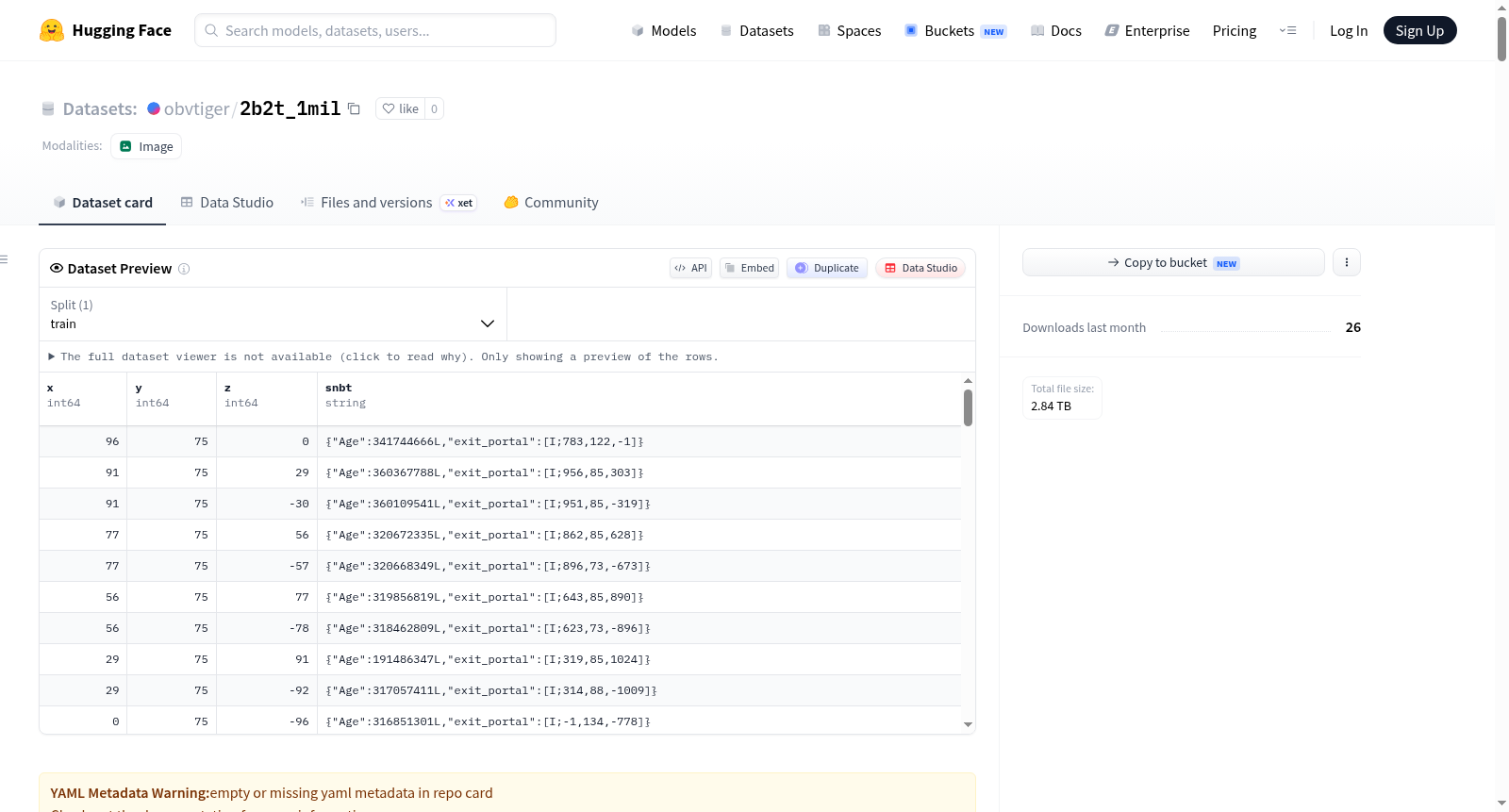1509x812 pixels.
Task: Go to the Pricing page
Action: pyautogui.click(x=1235, y=30)
